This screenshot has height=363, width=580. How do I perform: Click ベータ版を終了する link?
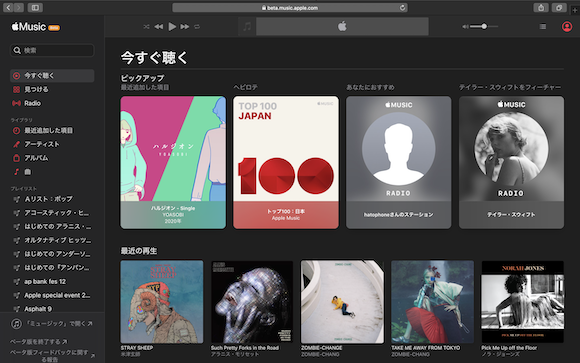[38, 342]
